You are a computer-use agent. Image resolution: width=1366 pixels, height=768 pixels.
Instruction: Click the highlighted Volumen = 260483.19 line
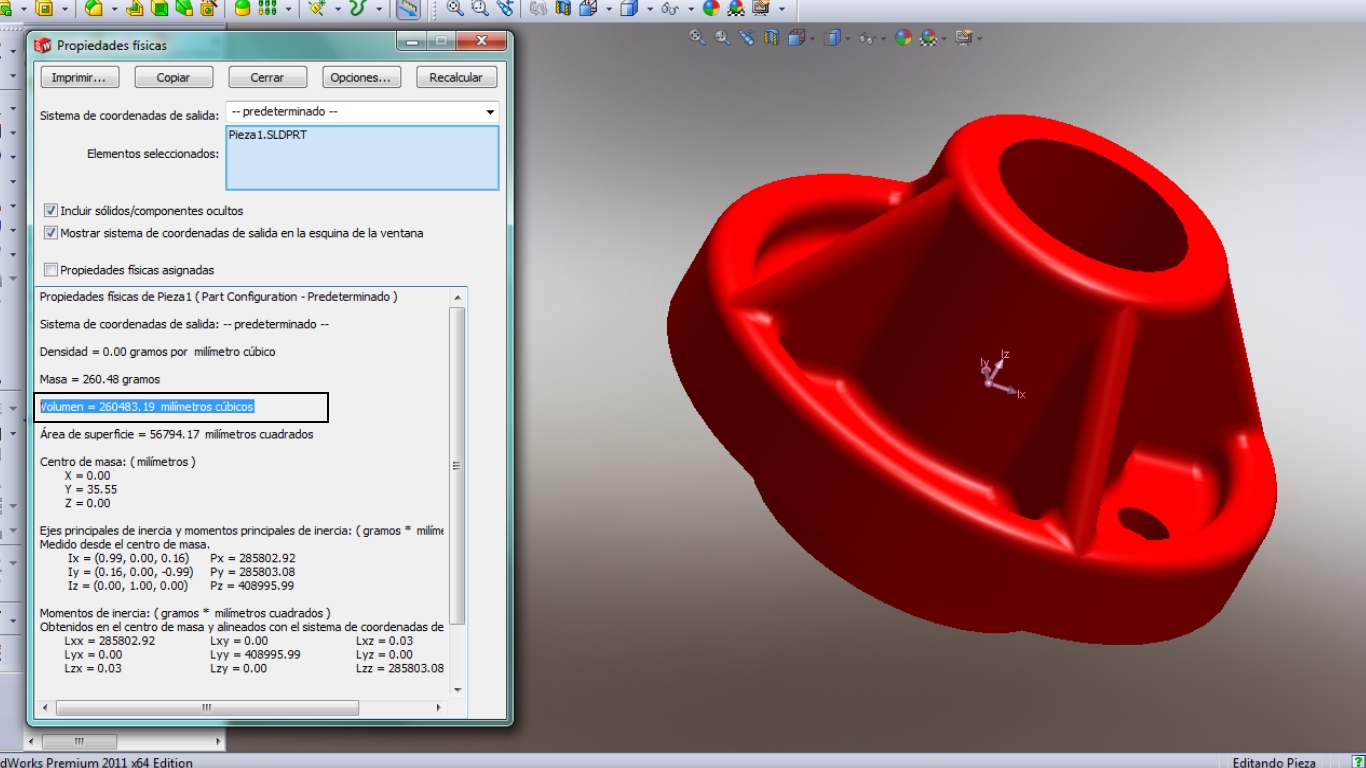(x=147, y=407)
